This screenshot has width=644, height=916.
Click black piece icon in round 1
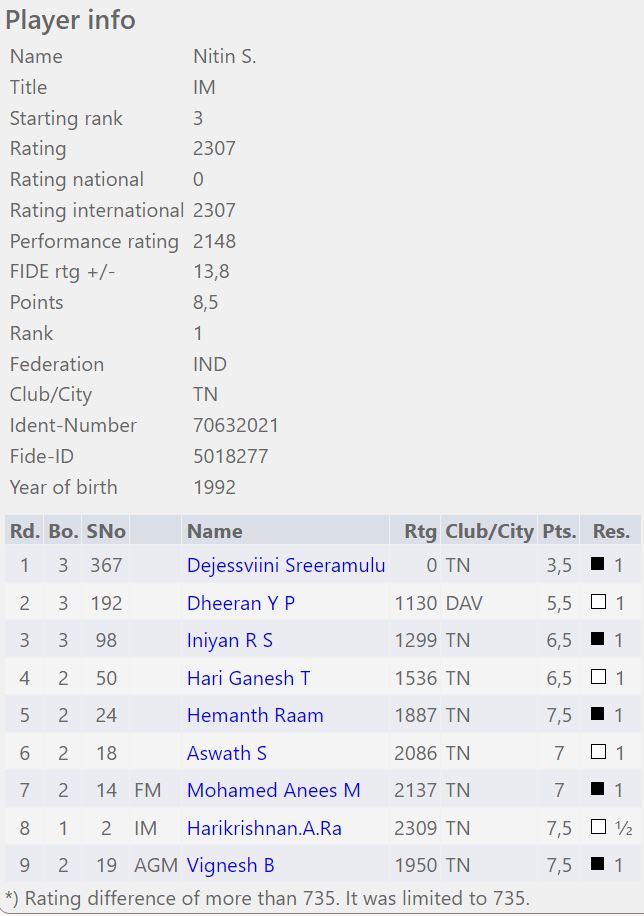click(598, 565)
